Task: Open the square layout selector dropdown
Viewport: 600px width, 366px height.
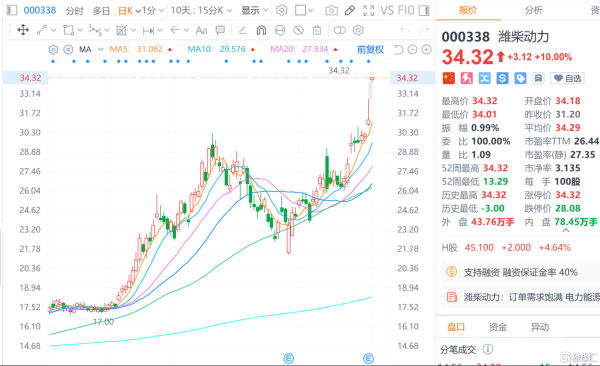Action: [x=304, y=10]
